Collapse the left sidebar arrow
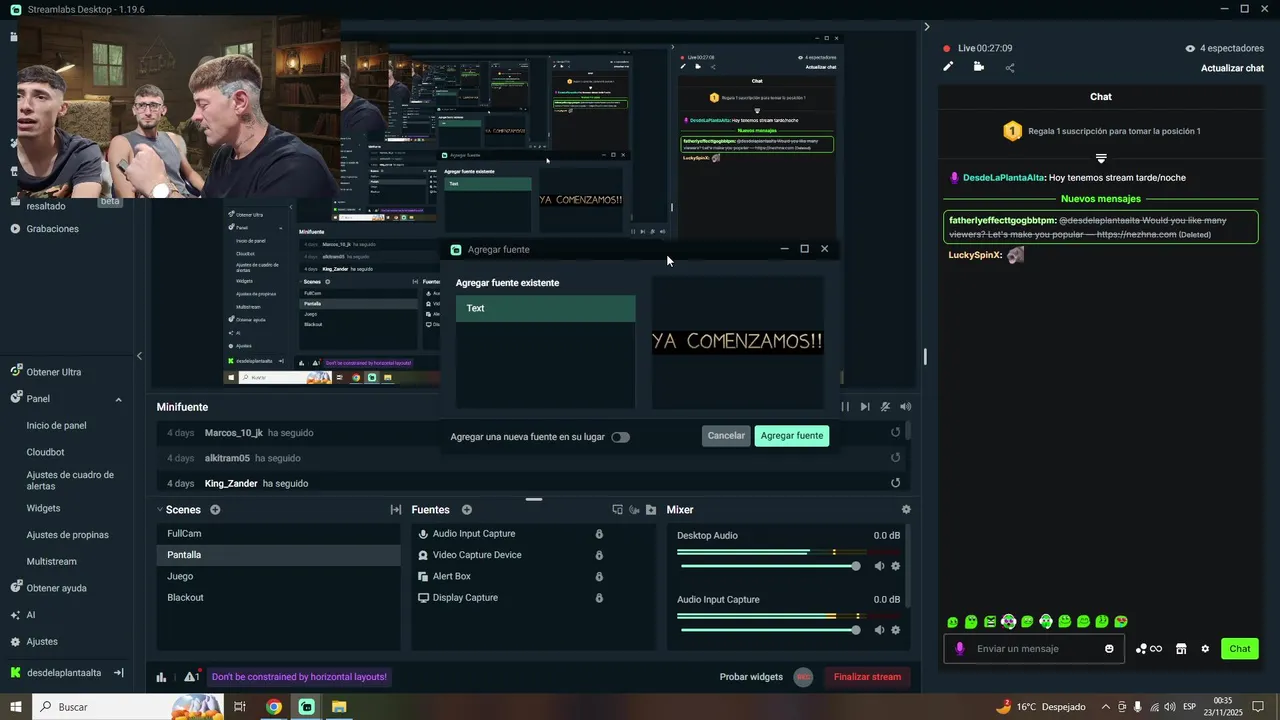The width and height of the screenshot is (1280, 720). tap(139, 356)
